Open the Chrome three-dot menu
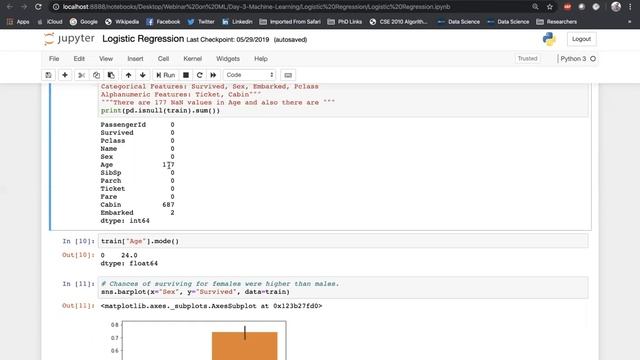 630,7
